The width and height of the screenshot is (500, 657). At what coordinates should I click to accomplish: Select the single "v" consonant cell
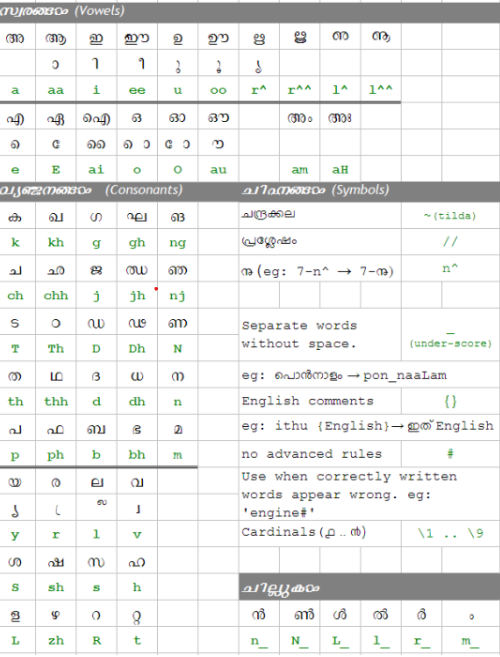(137, 534)
